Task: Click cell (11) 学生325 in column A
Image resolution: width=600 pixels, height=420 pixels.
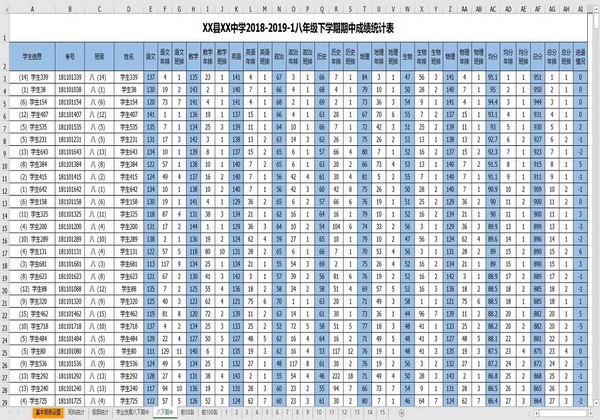Action: (x=32, y=214)
